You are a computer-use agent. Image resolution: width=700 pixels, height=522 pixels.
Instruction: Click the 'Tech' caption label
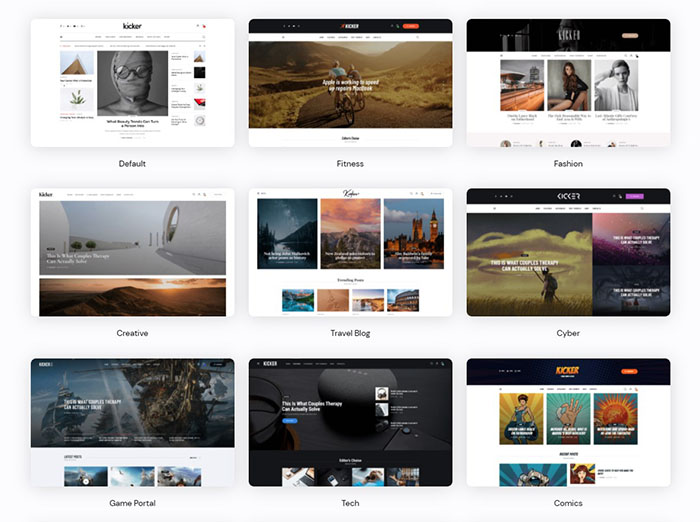(350, 503)
